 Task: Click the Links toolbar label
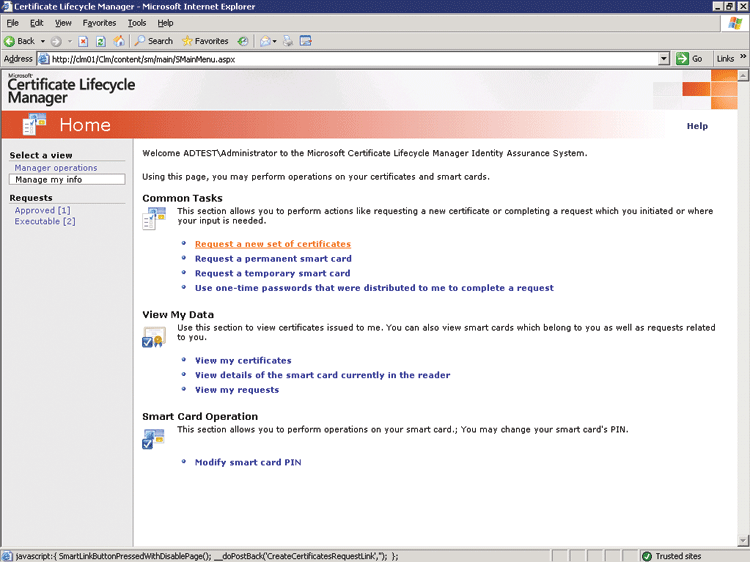tap(725, 59)
